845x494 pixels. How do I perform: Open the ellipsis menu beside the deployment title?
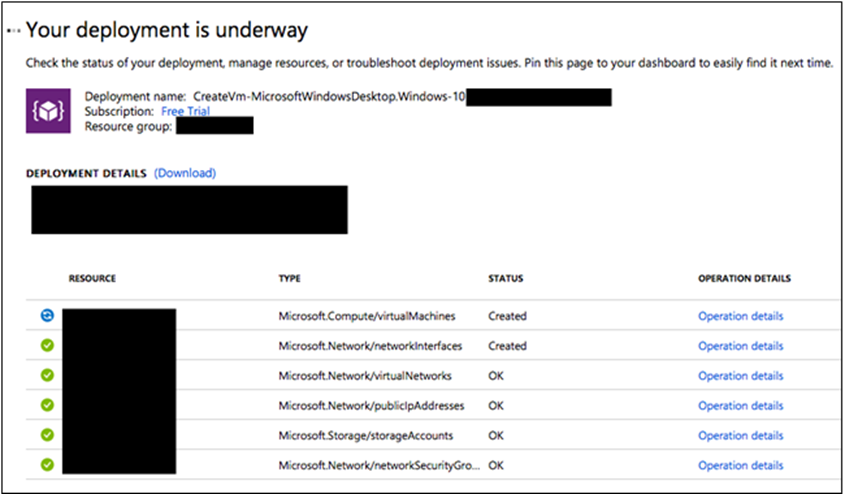tap(13, 31)
